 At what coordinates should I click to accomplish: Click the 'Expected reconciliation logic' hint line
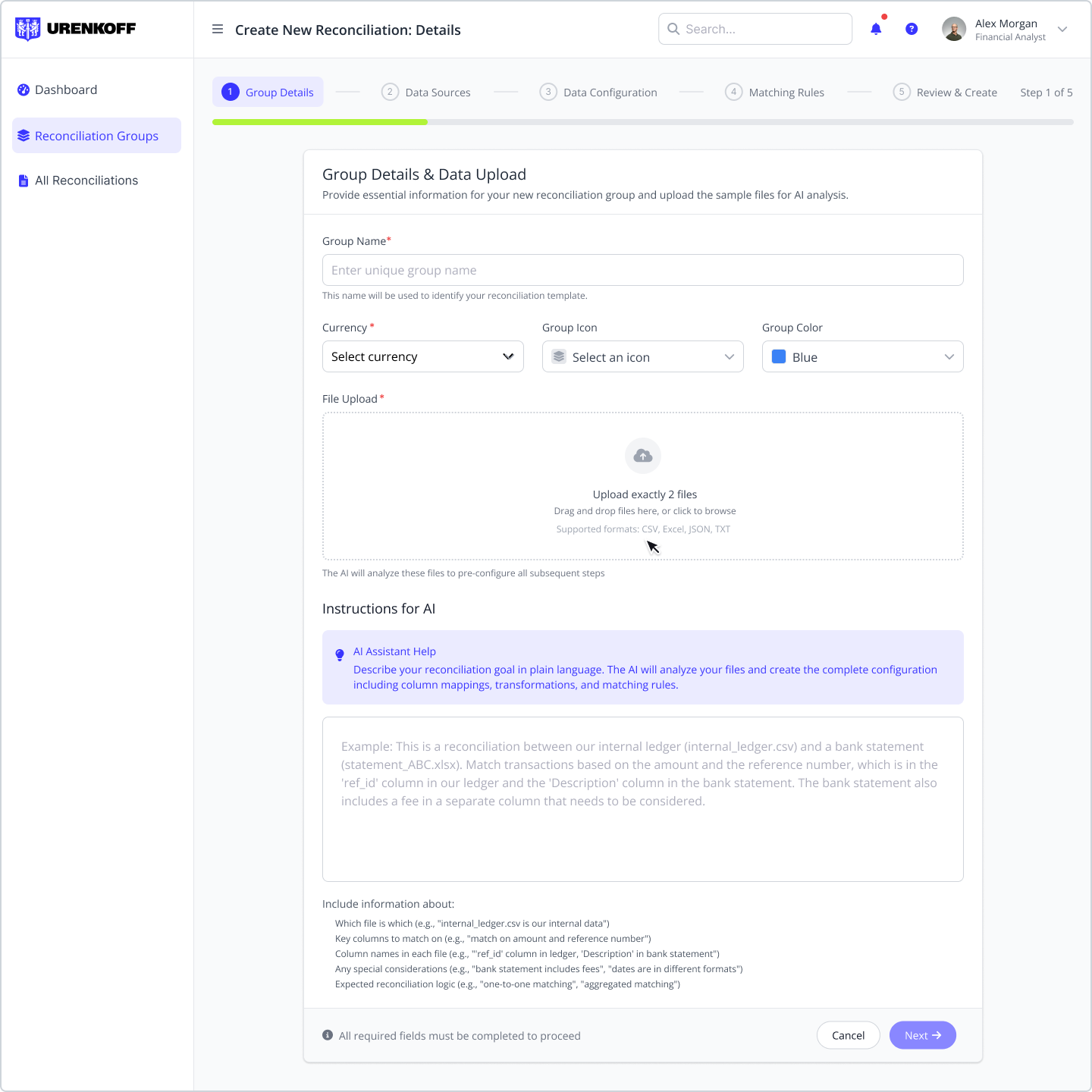point(507,984)
